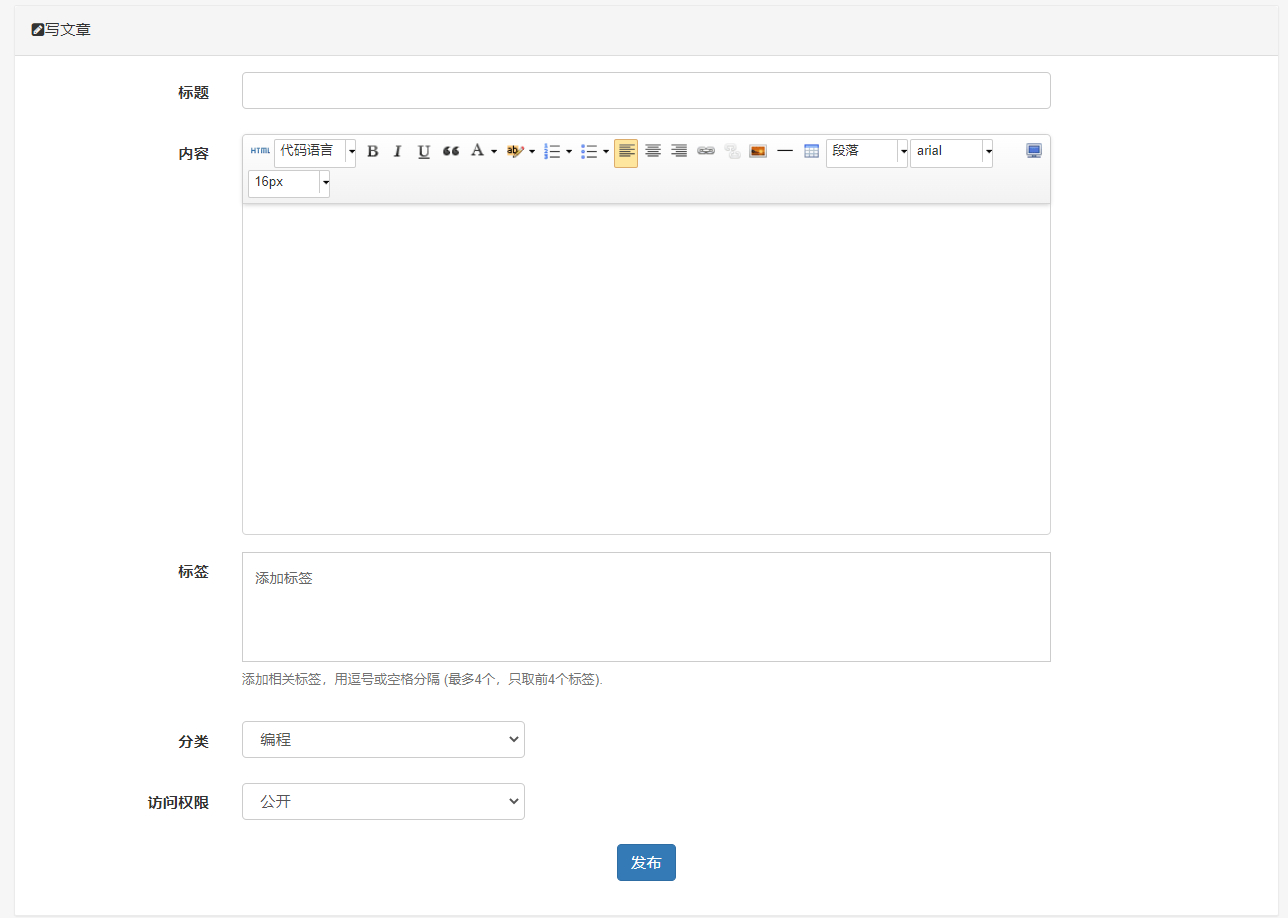Insert a table
Screen dimensions: 1288x918
tap(811, 151)
